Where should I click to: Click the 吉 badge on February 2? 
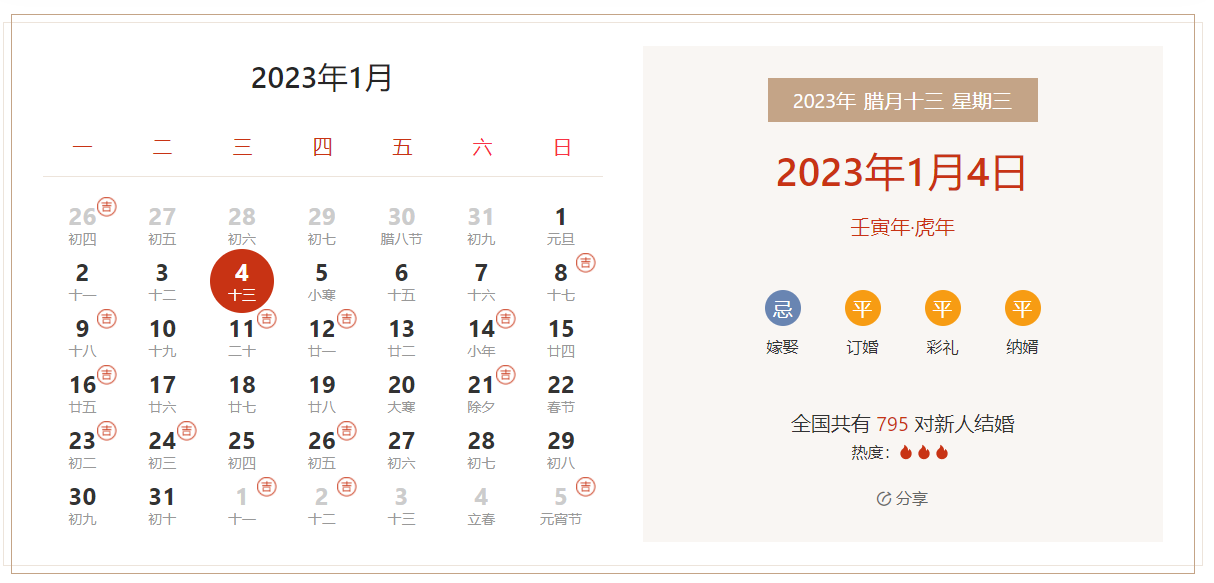[347, 487]
